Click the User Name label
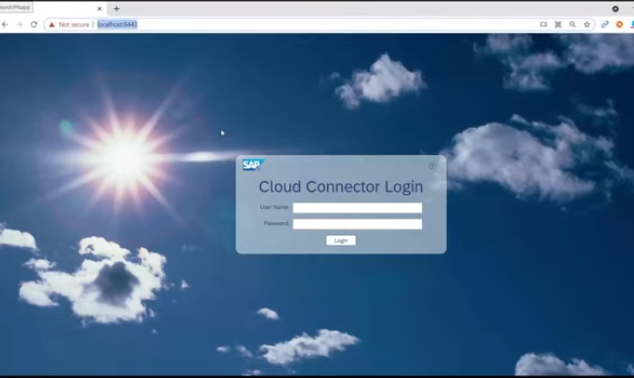634x378 pixels. pos(274,207)
